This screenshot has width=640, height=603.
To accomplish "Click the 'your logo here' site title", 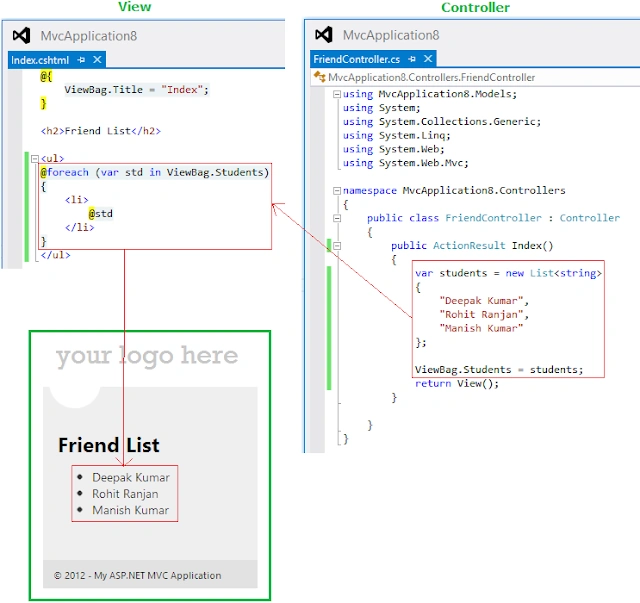I will click(x=147, y=356).
